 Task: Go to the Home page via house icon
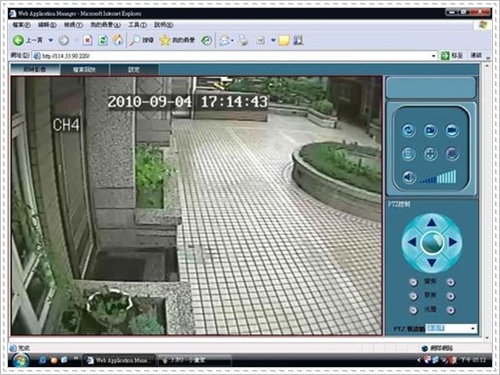point(117,40)
